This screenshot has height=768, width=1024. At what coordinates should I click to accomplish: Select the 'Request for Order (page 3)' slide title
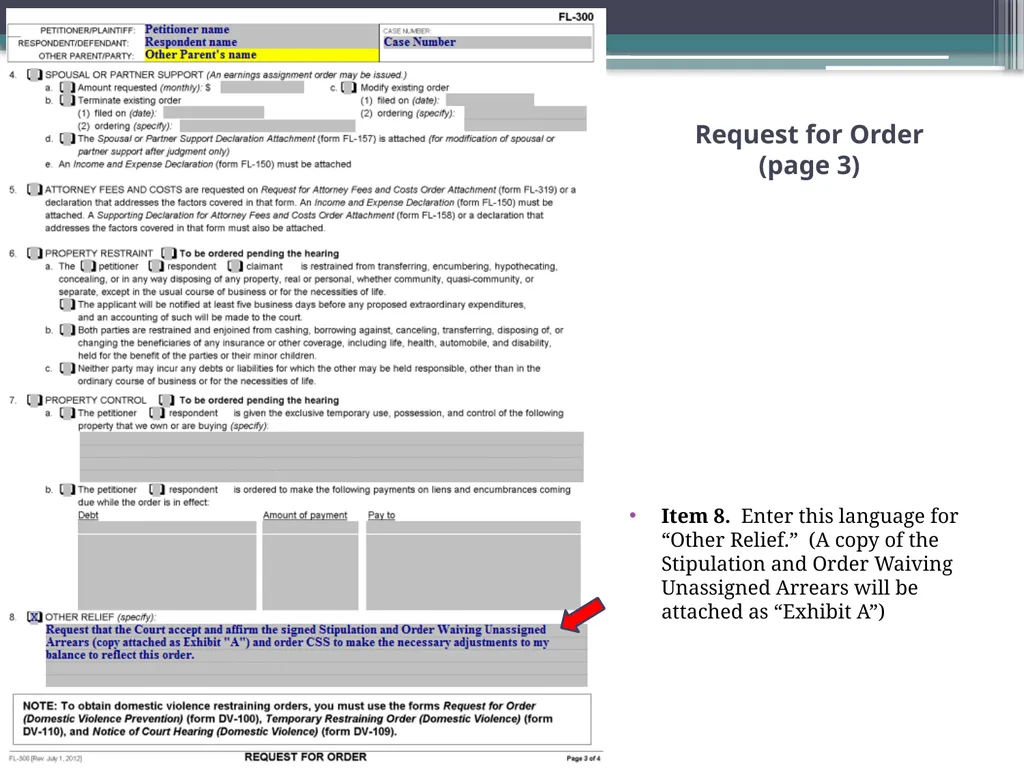click(809, 150)
